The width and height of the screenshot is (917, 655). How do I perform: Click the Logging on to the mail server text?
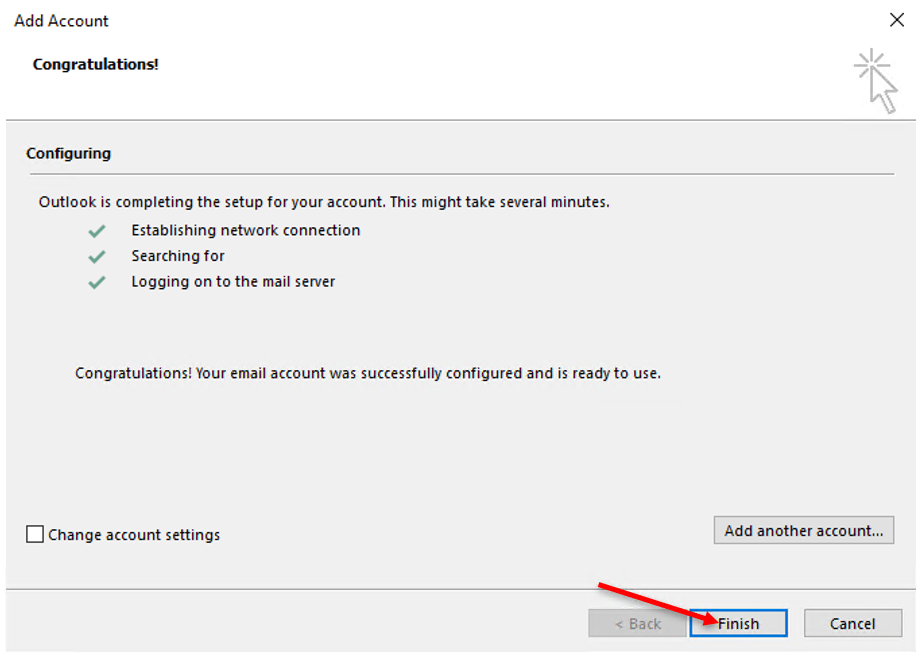(x=233, y=282)
